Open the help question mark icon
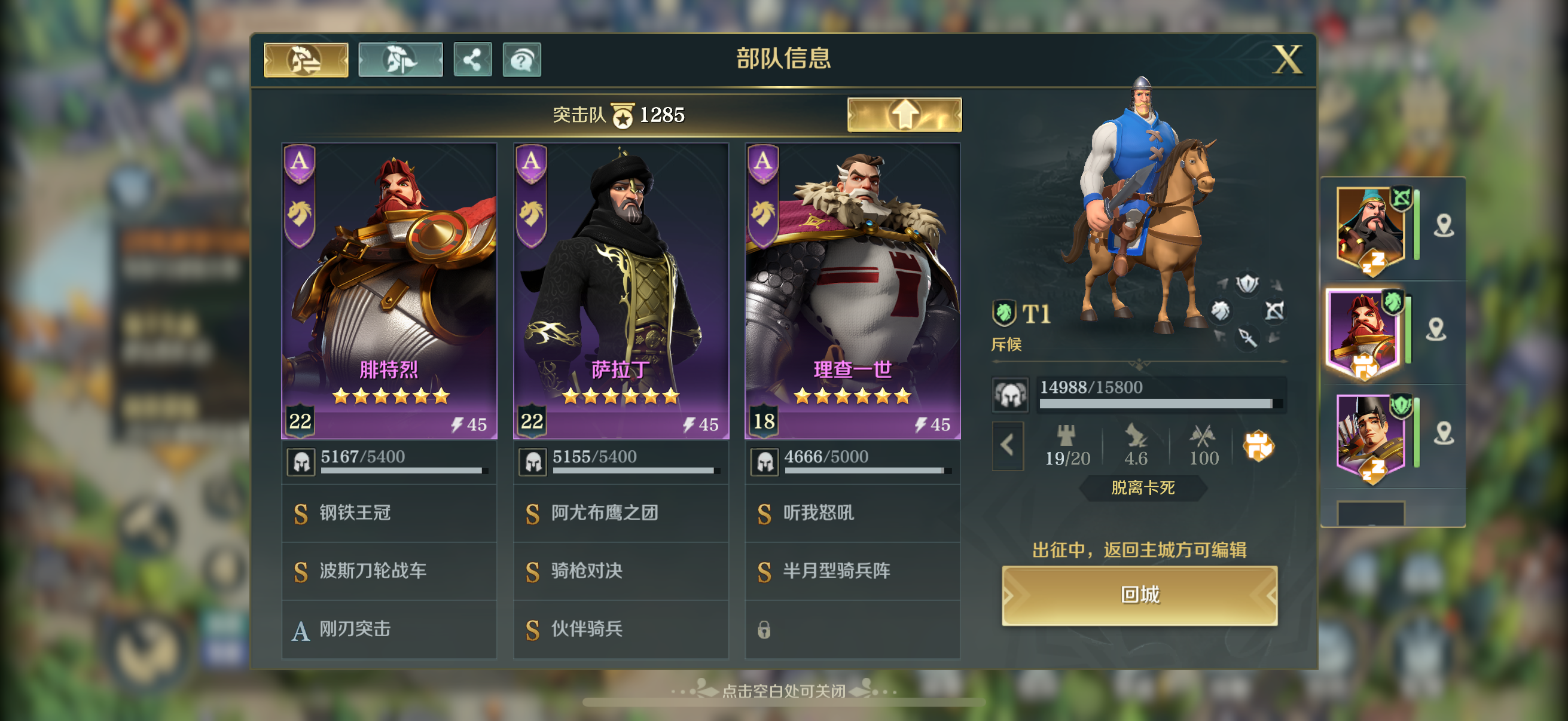The image size is (1568, 721). click(x=521, y=60)
